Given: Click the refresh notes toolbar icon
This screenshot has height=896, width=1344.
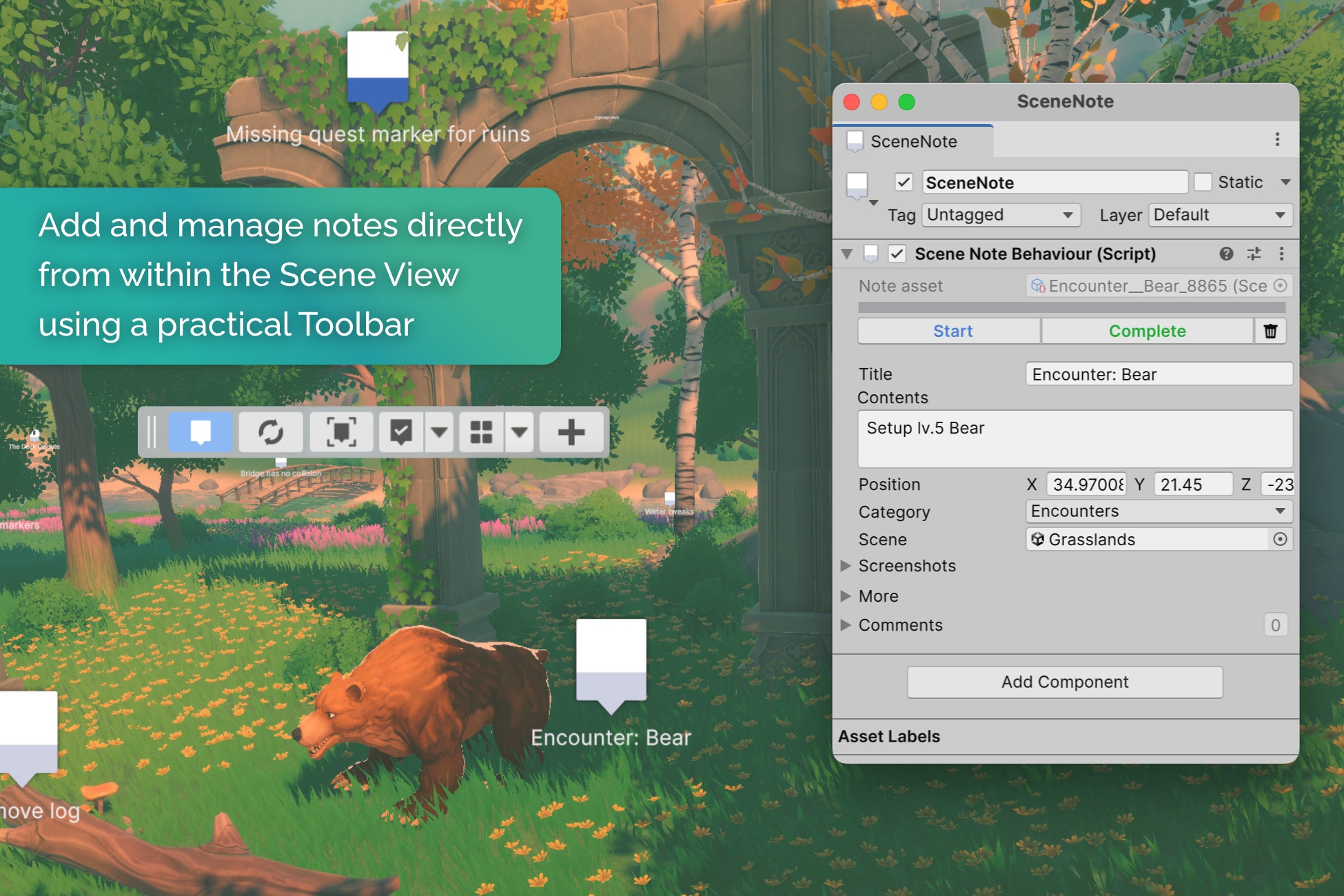Looking at the screenshot, I should click(x=271, y=432).
